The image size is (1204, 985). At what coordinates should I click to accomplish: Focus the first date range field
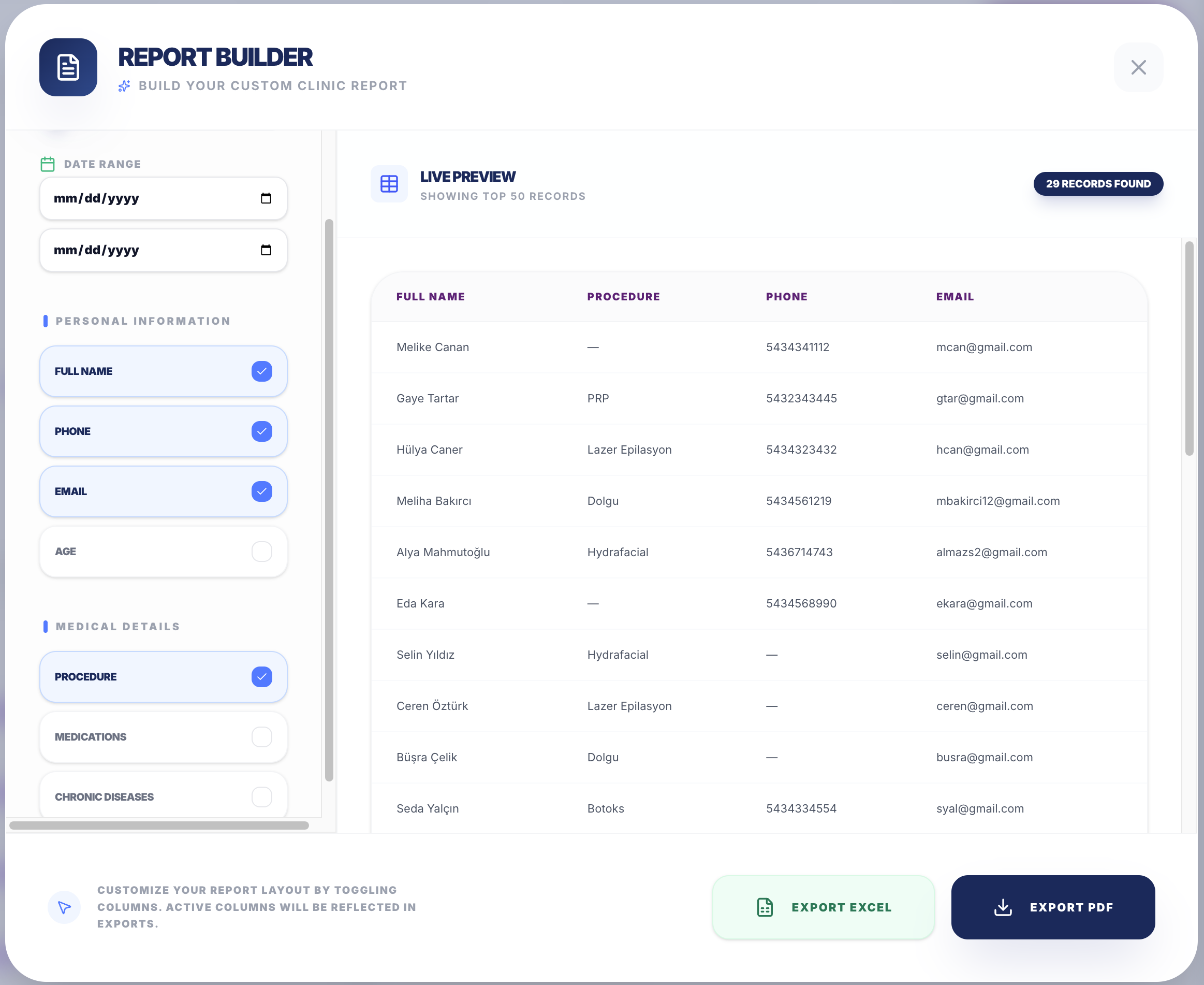click(x=164, y=198)
